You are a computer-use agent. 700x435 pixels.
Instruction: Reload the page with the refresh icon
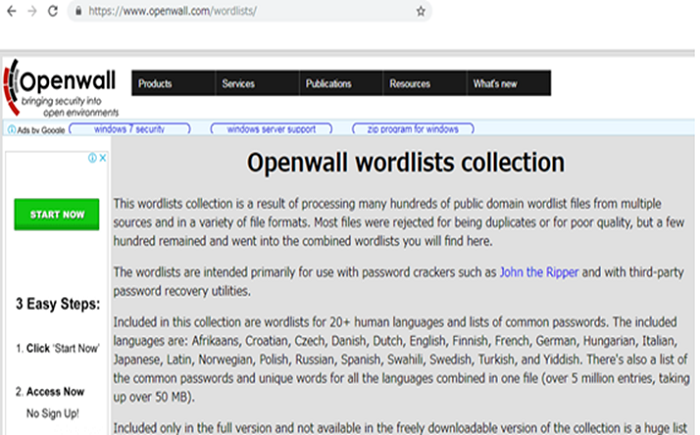[53, 11]
